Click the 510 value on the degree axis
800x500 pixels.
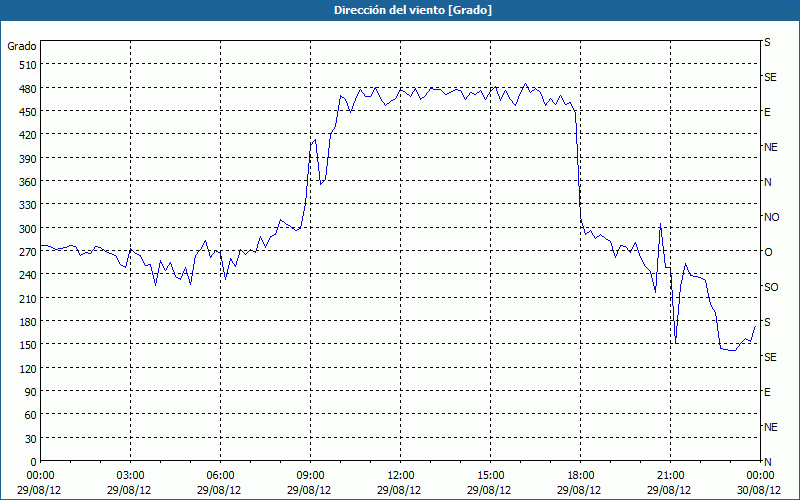(29, 65)
